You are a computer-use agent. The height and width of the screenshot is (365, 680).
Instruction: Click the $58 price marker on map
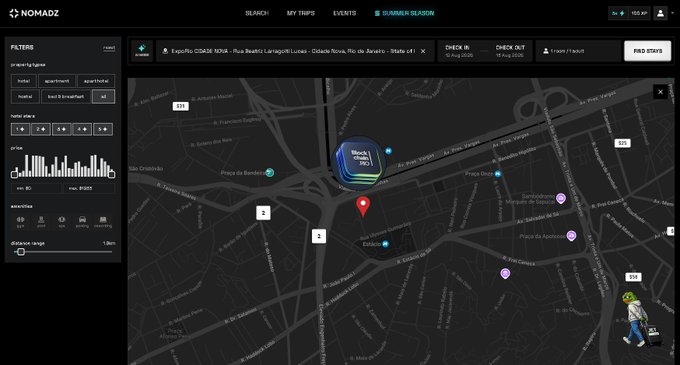point(633,277)
